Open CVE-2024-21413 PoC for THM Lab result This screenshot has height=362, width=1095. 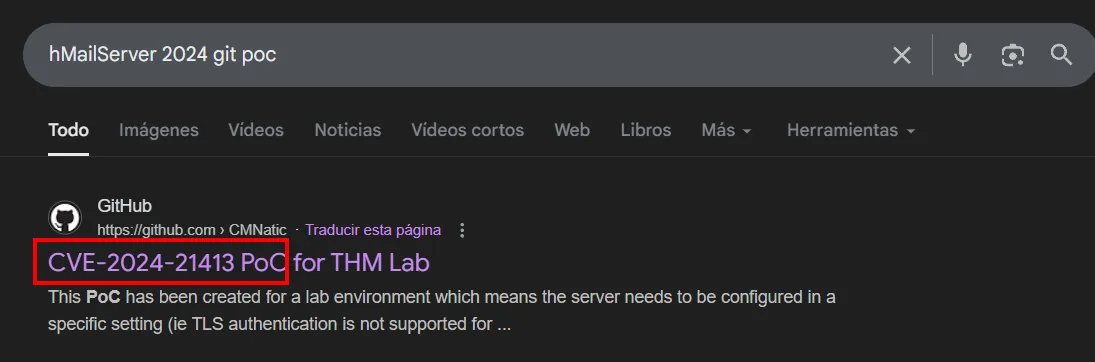coord(238,263)
